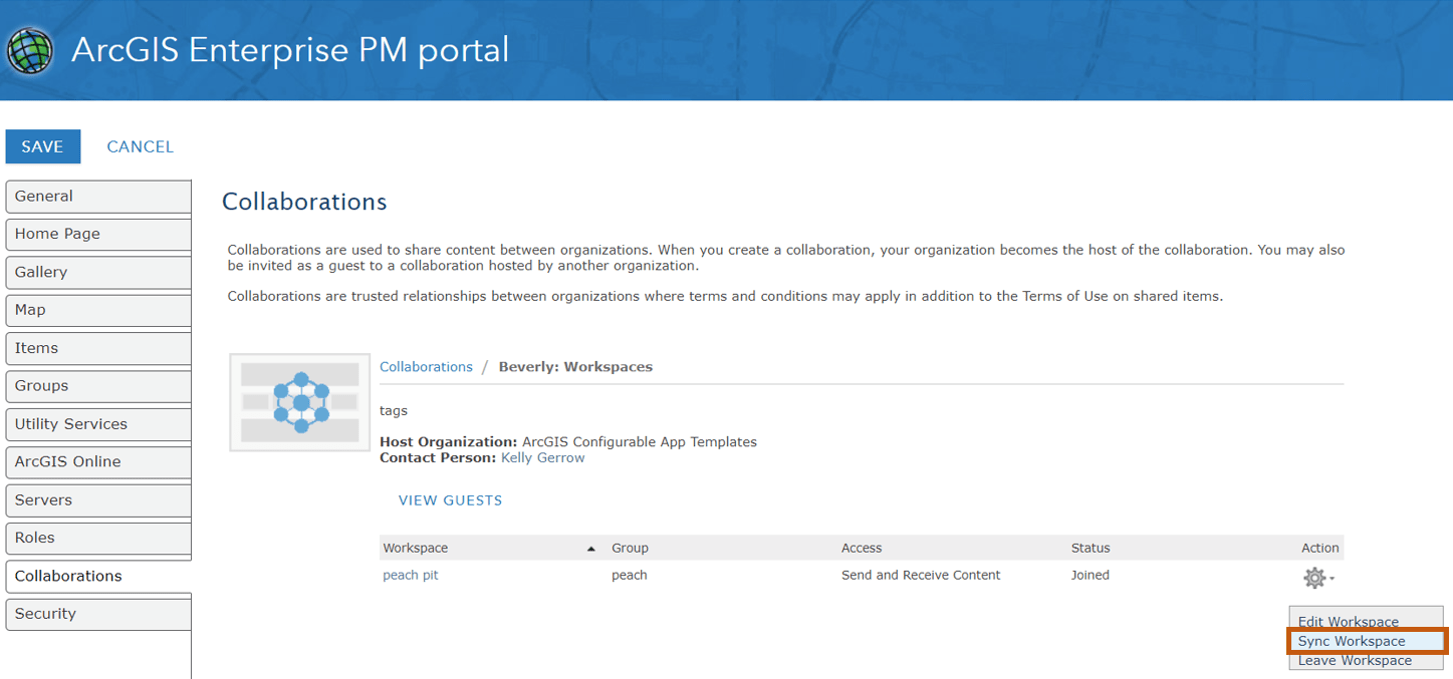The width and height of the screenshot is (1453, 679).
Task: Open the gear Action dropdown for peach pit
Action: [x=1318, y=578]
